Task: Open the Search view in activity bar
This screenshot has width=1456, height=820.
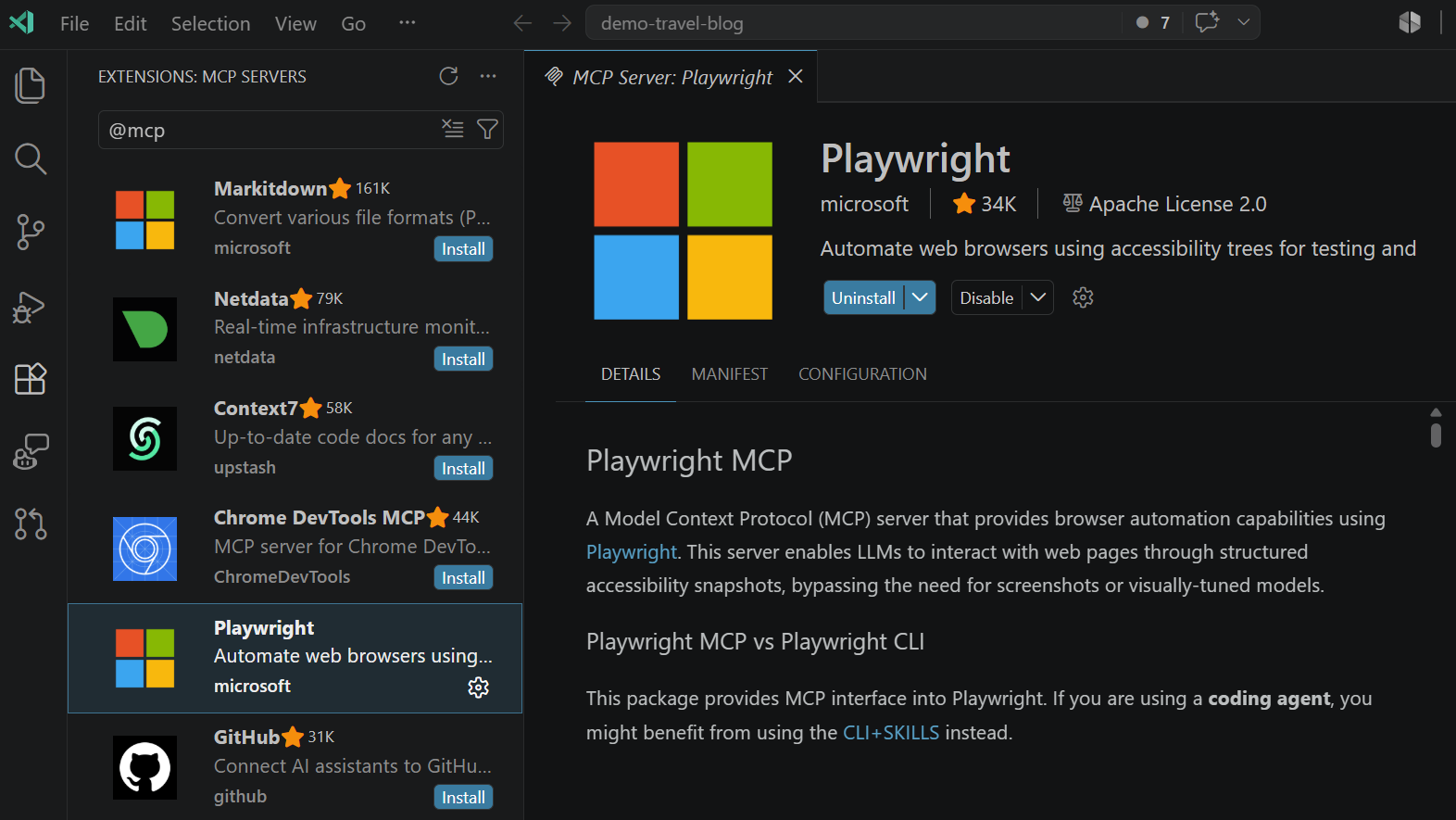Action: click(x=31, y=158)
